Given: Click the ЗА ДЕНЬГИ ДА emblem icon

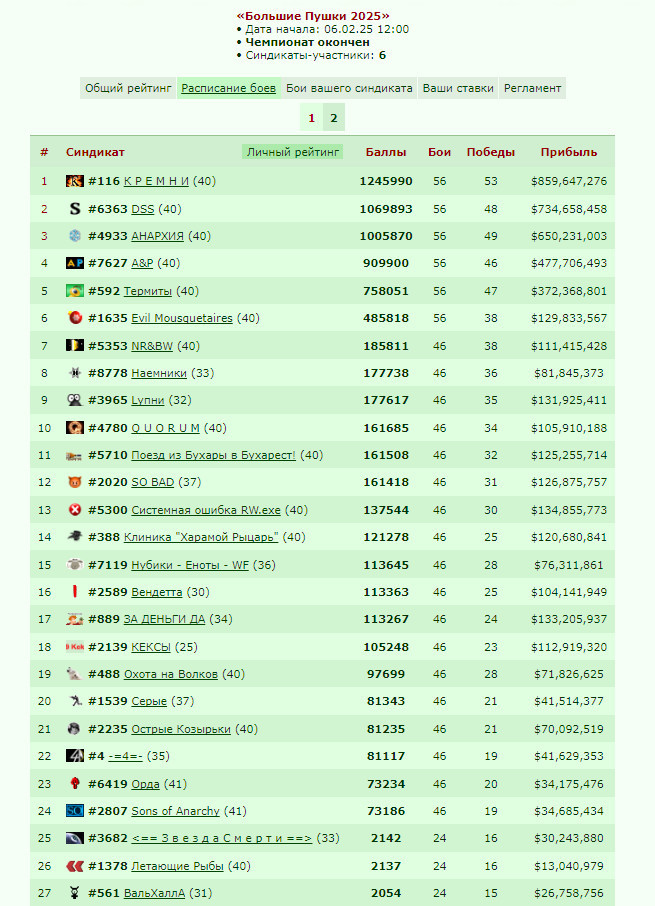Looking at the screenshot, I should coord(75,619).
